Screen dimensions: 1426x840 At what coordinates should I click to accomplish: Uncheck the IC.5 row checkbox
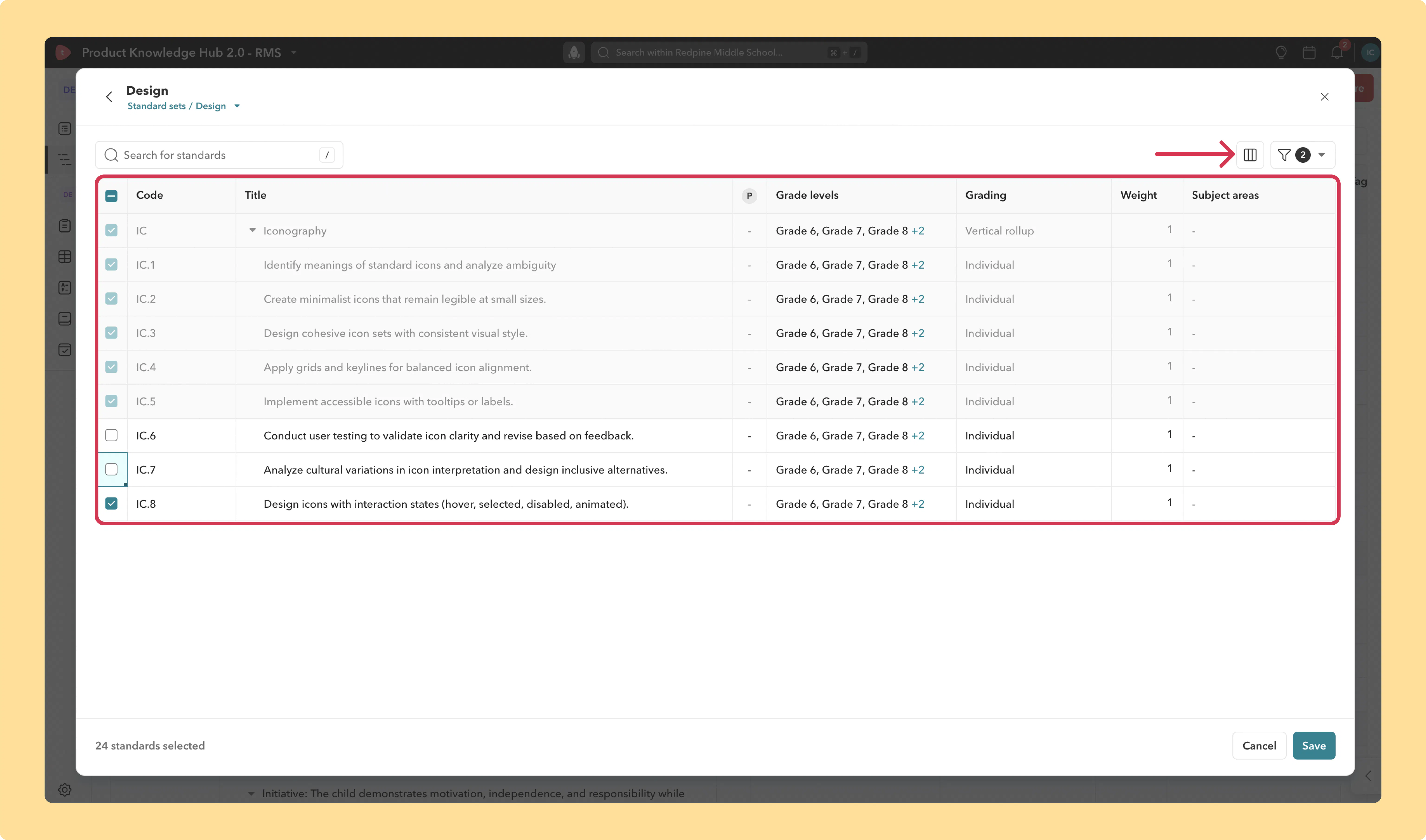click(x=111, y=401)
